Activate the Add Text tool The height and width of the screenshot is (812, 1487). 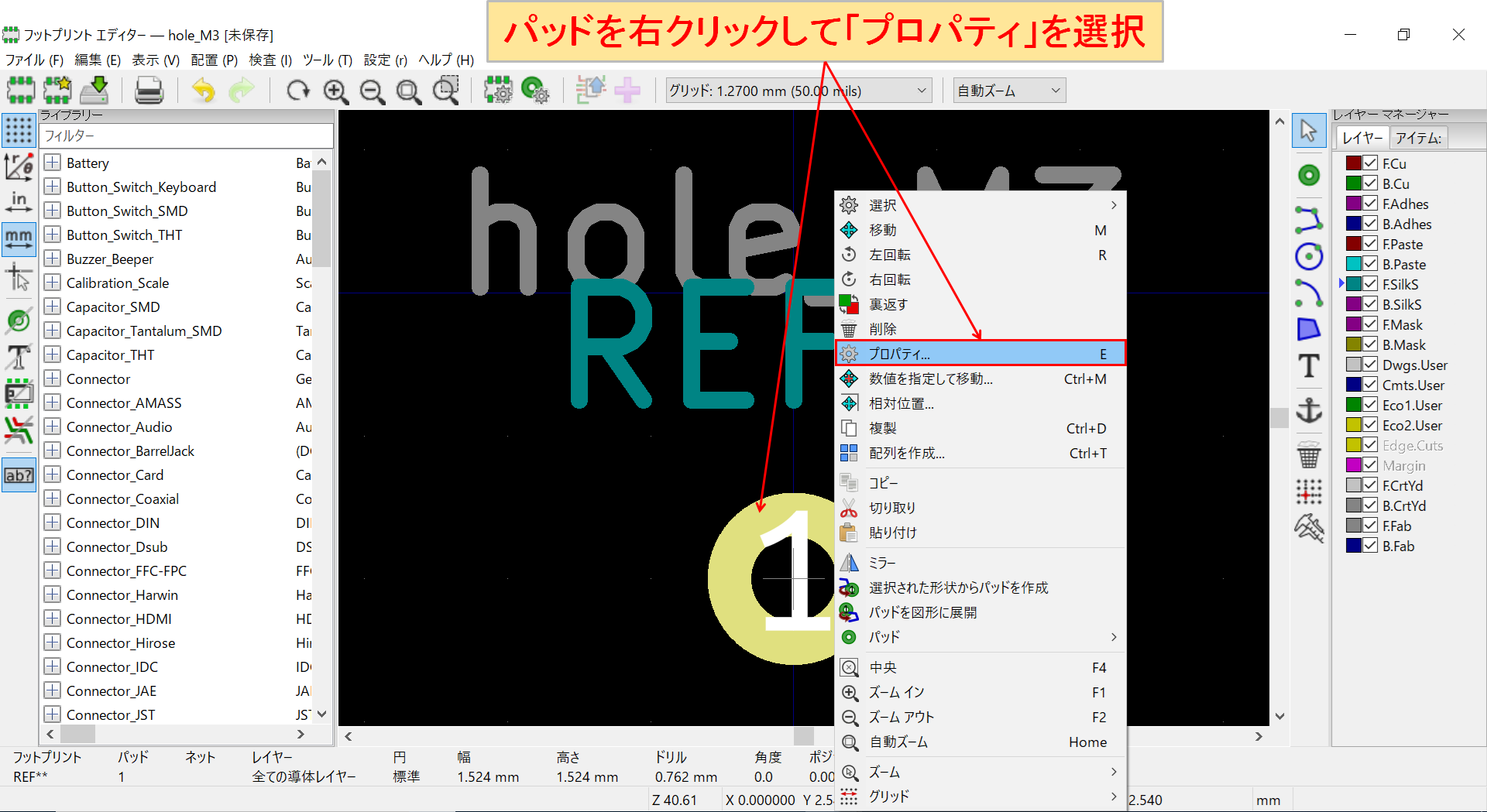pos(1309,366)
